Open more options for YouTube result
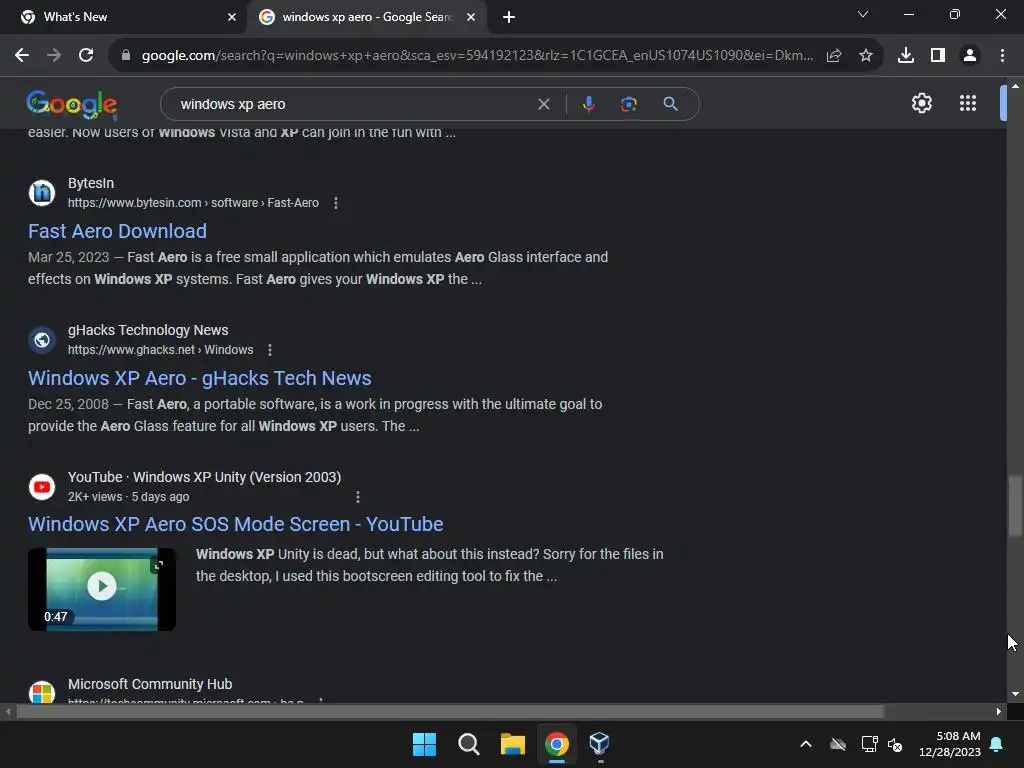 [x=357, y=497]
